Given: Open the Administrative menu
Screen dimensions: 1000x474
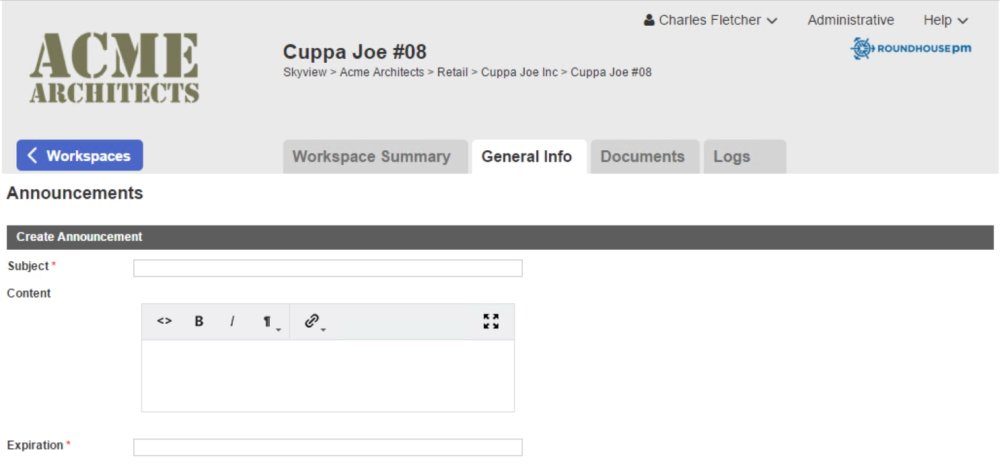Looking at the screenshot, I should [x=850, y=20].
